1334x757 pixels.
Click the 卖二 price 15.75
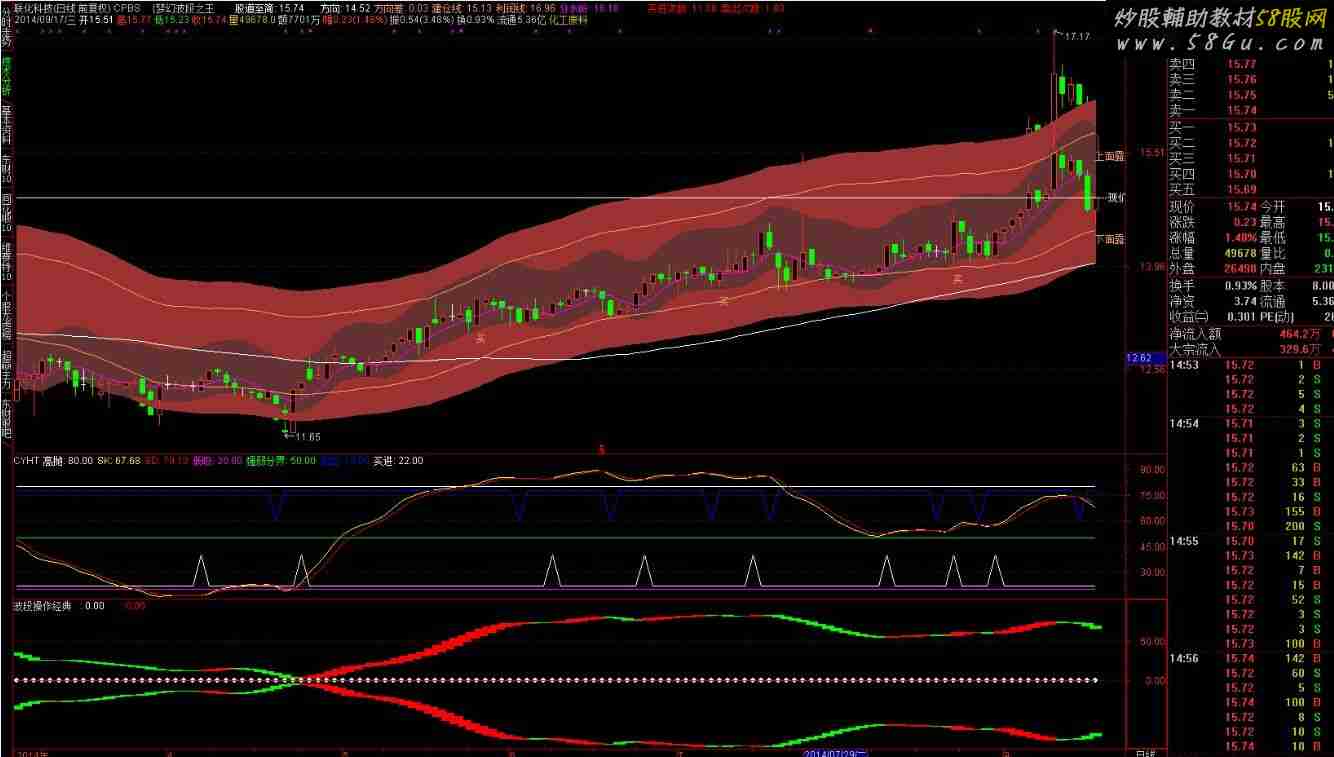pyautogui.click(x=1241, y=95)
